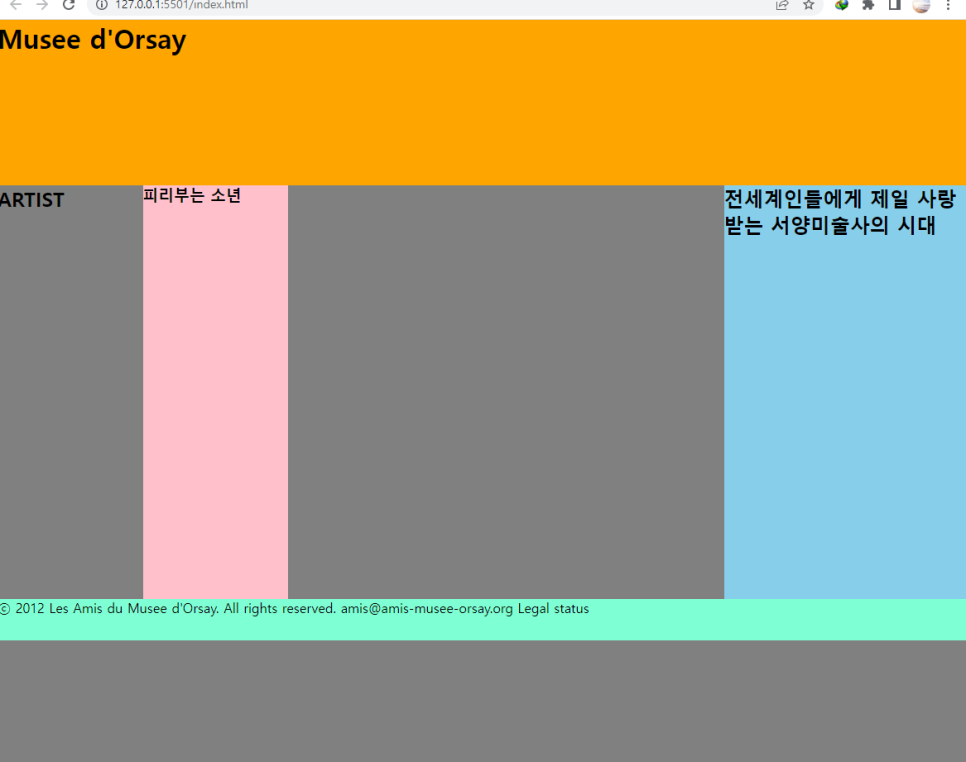Bookmark this page with the star icon
The image size is (966, 762).
[x=809, y=5]
